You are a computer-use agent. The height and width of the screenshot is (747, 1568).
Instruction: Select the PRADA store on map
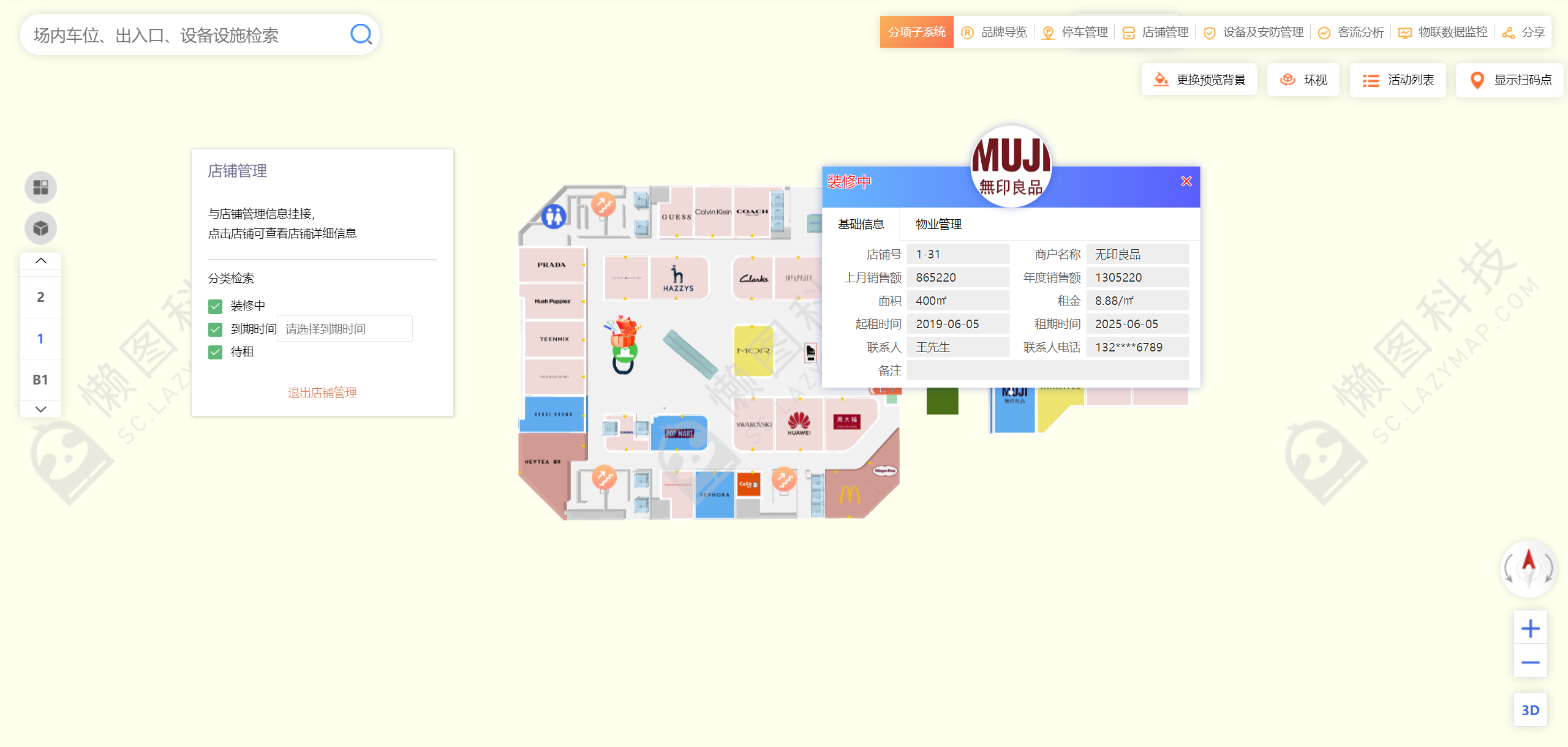pyautogui.click(x=551, y=265)
